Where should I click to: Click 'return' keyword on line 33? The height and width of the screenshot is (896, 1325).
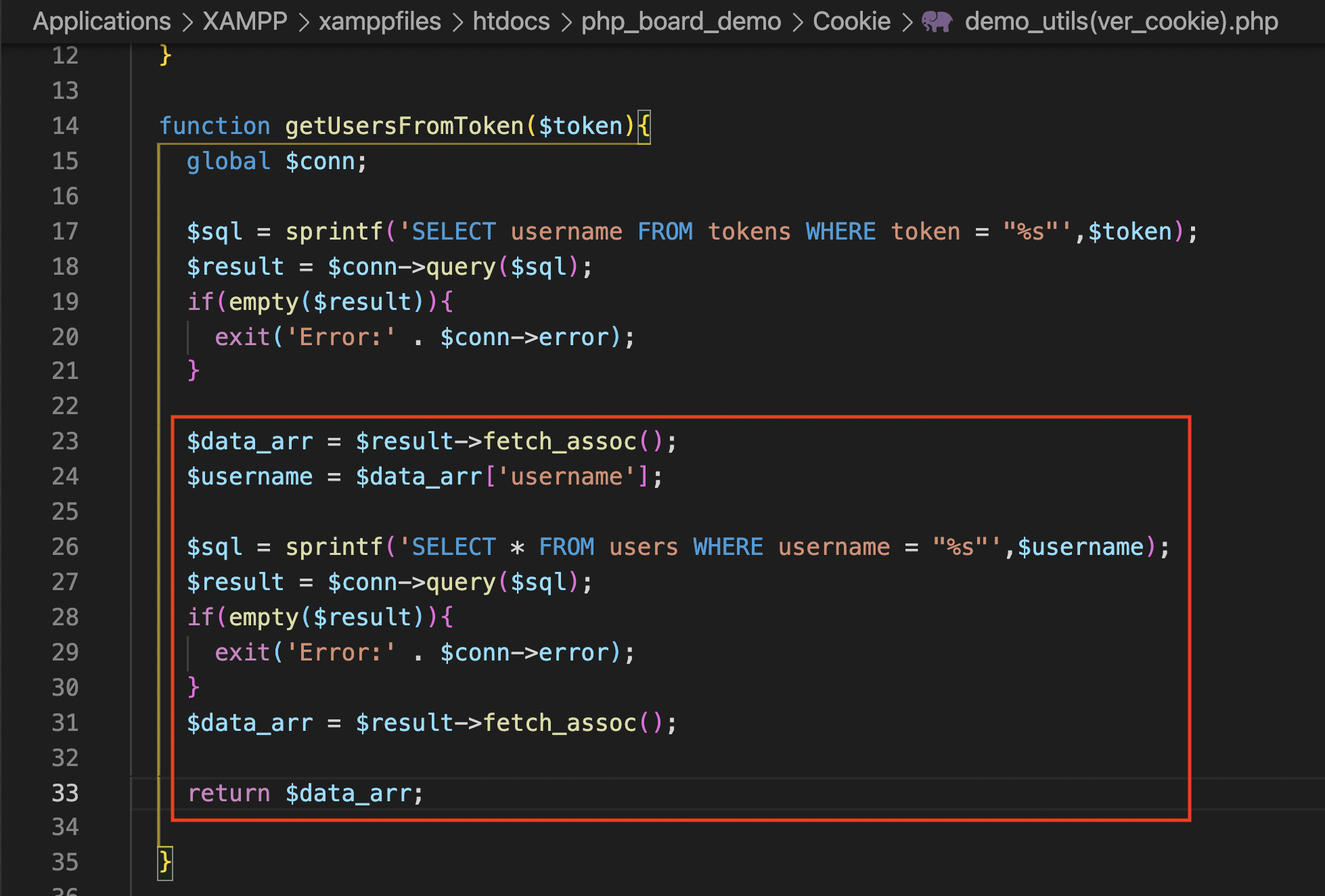point(229,793)
